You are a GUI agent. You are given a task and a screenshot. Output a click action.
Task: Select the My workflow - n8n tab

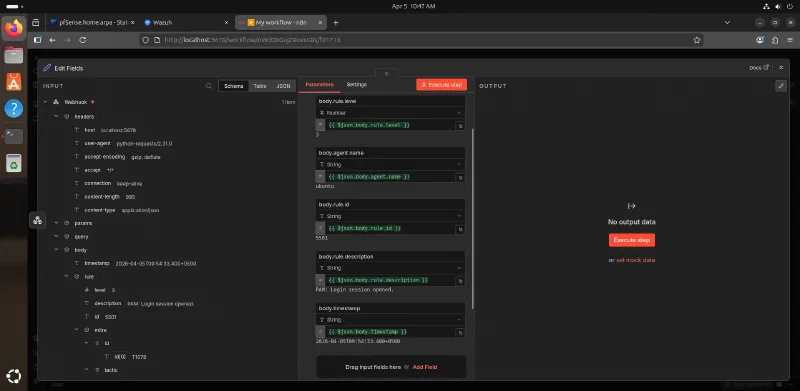coord(280,22)
